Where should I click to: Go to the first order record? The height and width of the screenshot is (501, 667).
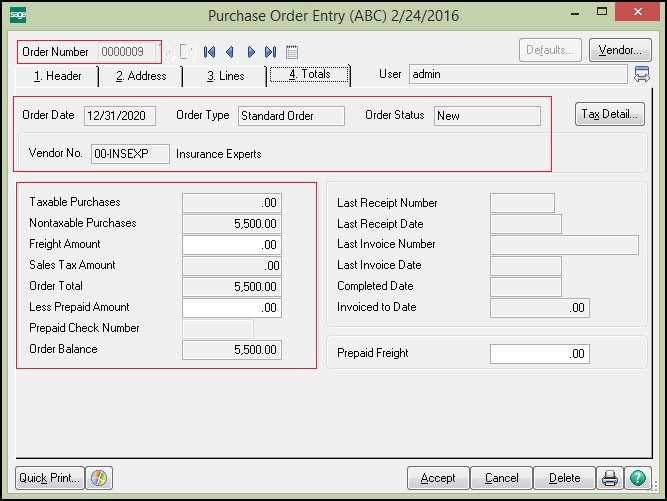pos(210,51)
